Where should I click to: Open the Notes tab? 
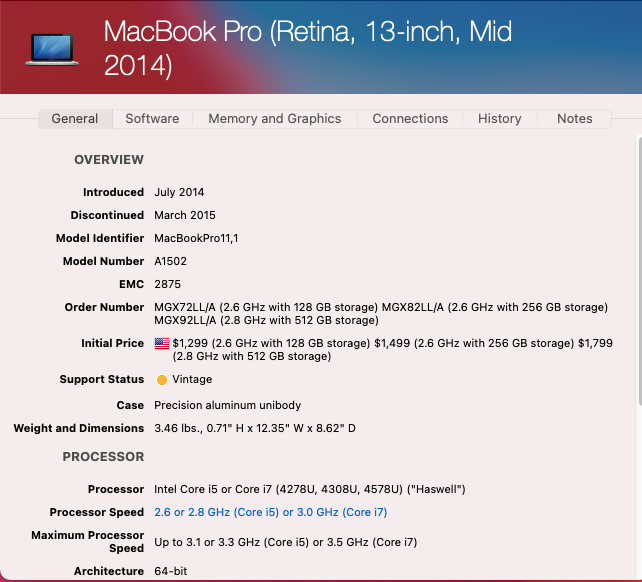tap(574, 119)
